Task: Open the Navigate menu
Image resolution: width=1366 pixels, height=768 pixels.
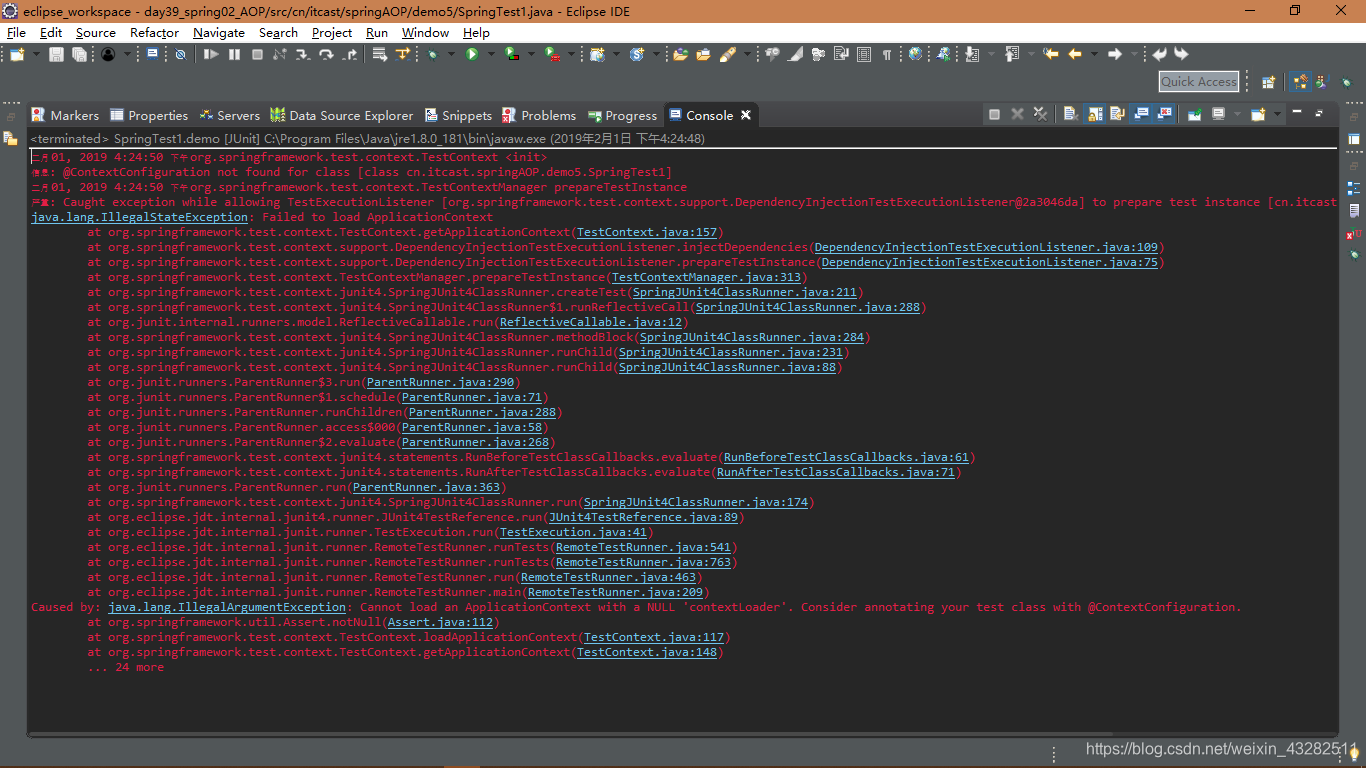Action: pos(219,32)
